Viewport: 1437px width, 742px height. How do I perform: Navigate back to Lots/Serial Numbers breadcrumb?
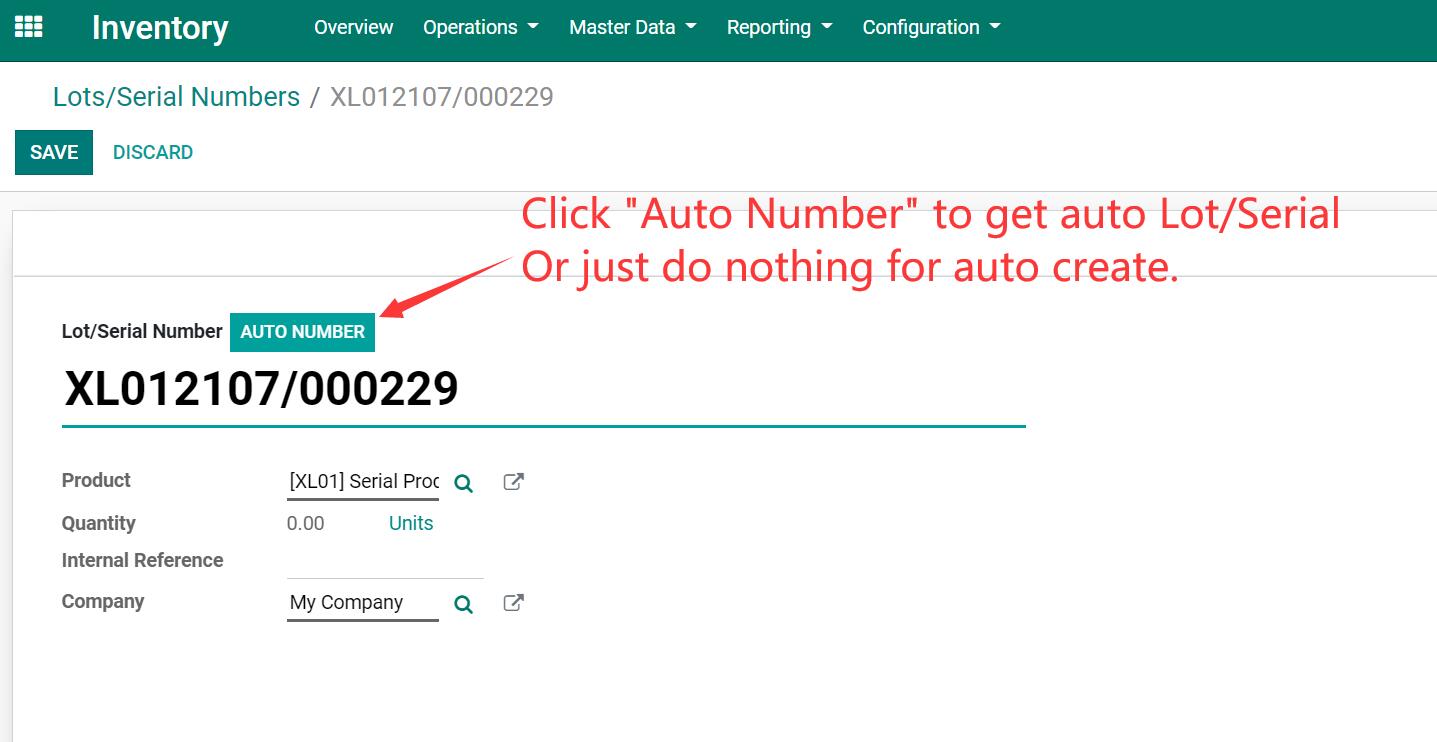[x=176, y=97]
